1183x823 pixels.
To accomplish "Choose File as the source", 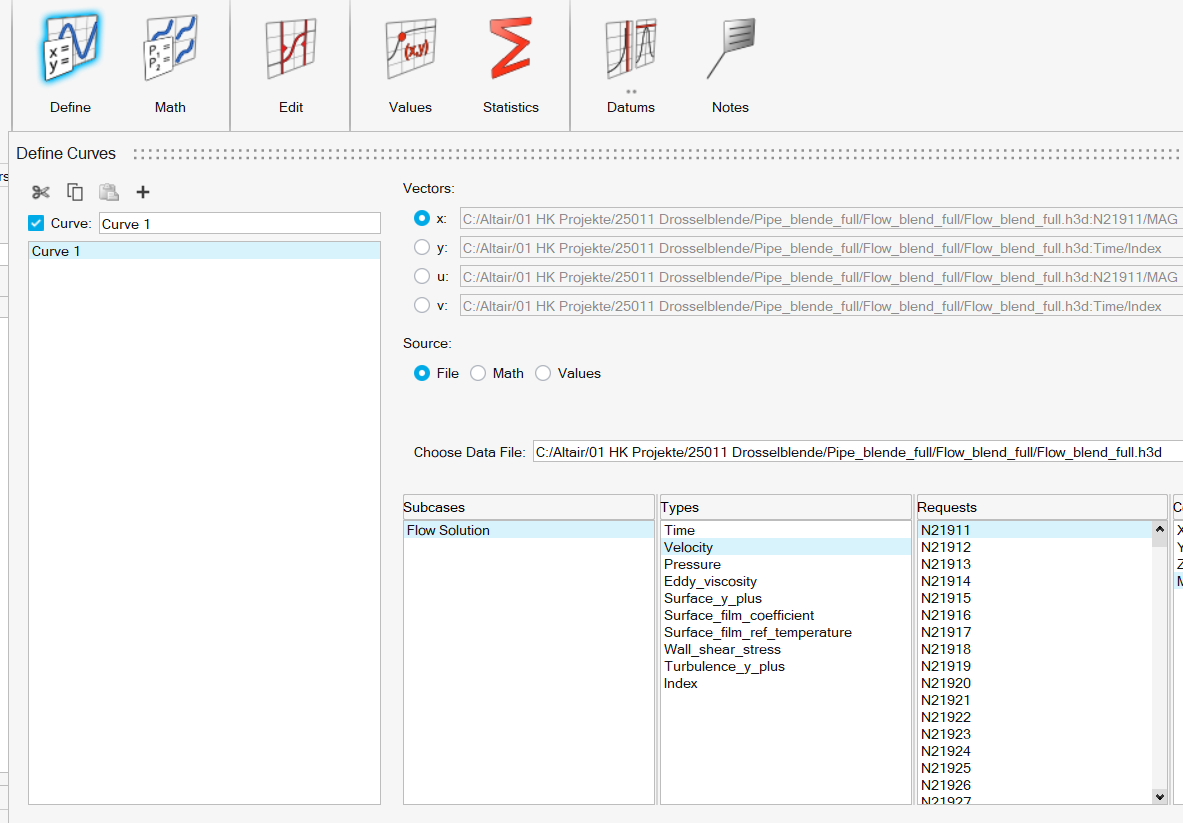I will click(422, 373).
